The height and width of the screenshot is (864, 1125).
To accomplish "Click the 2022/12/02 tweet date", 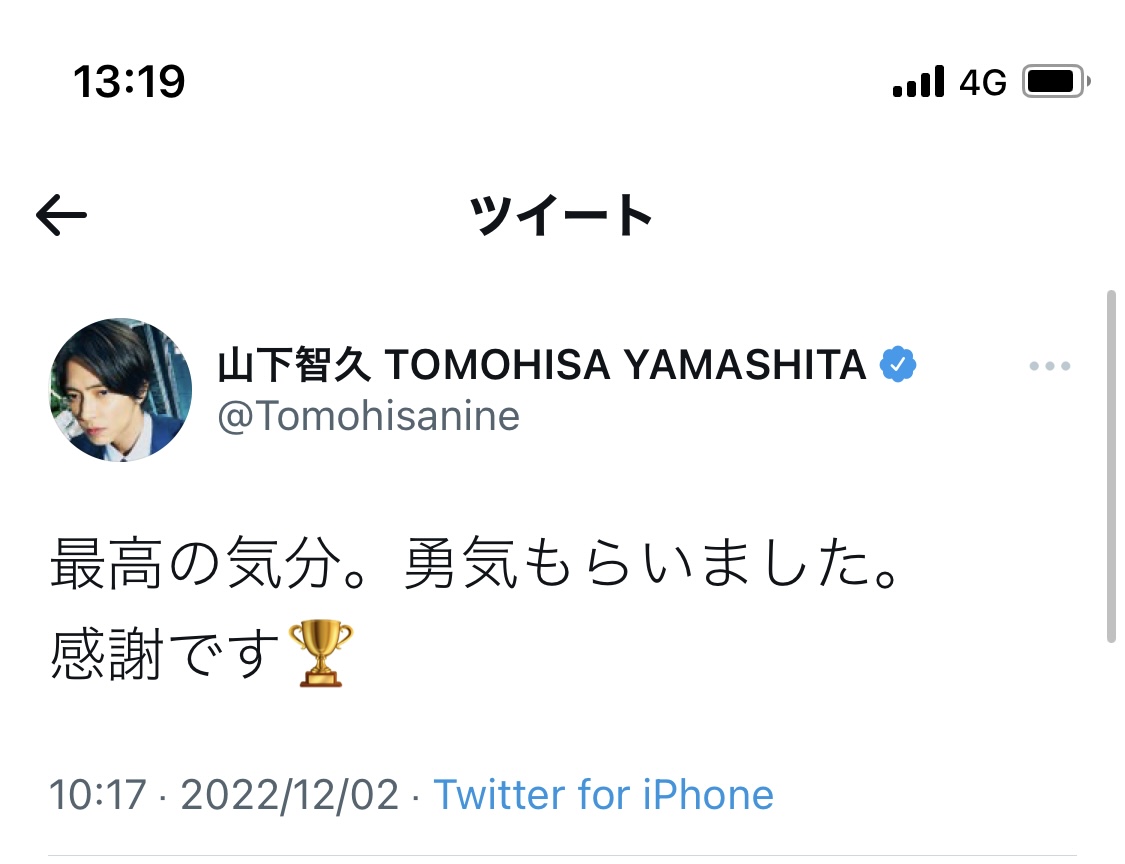I will pos(290,796).
